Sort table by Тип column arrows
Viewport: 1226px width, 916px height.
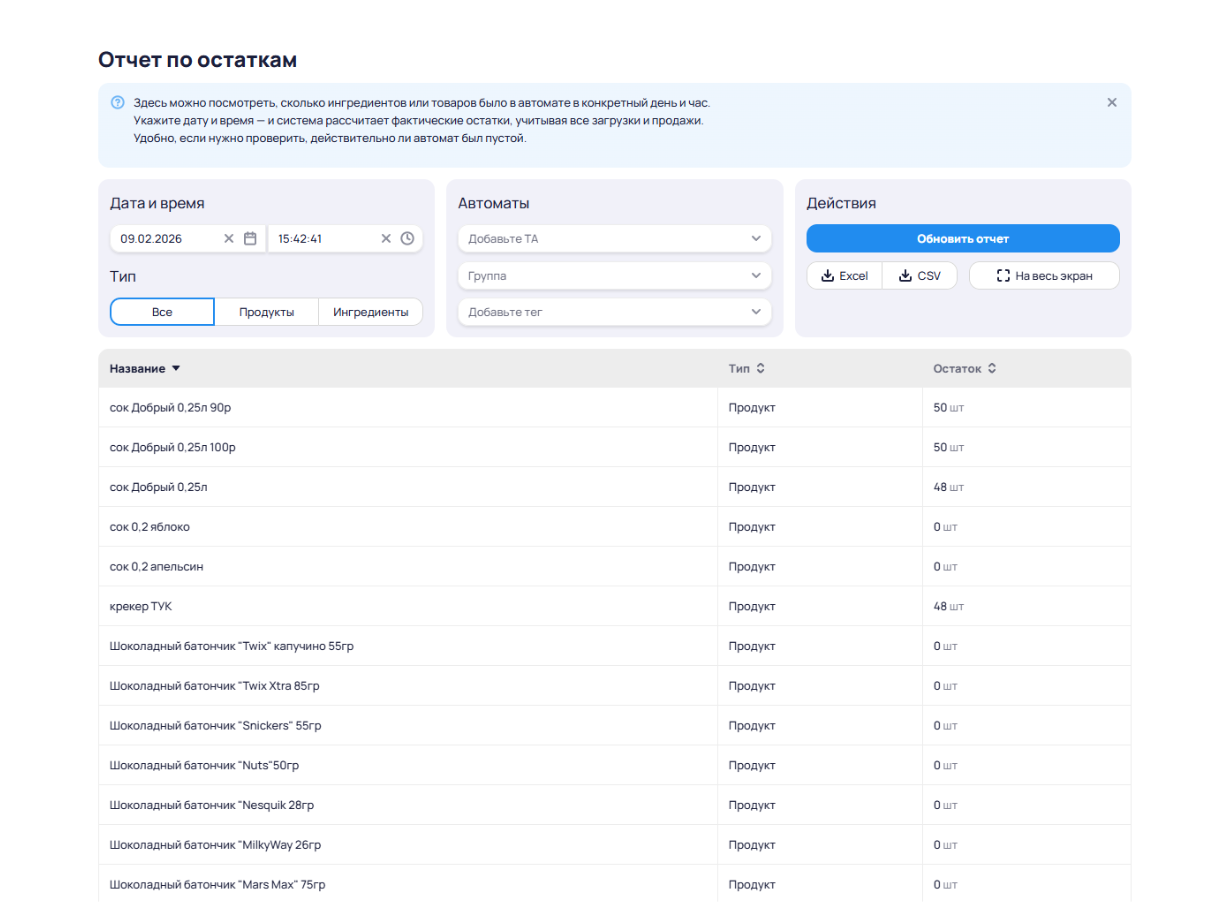(760, 369)
